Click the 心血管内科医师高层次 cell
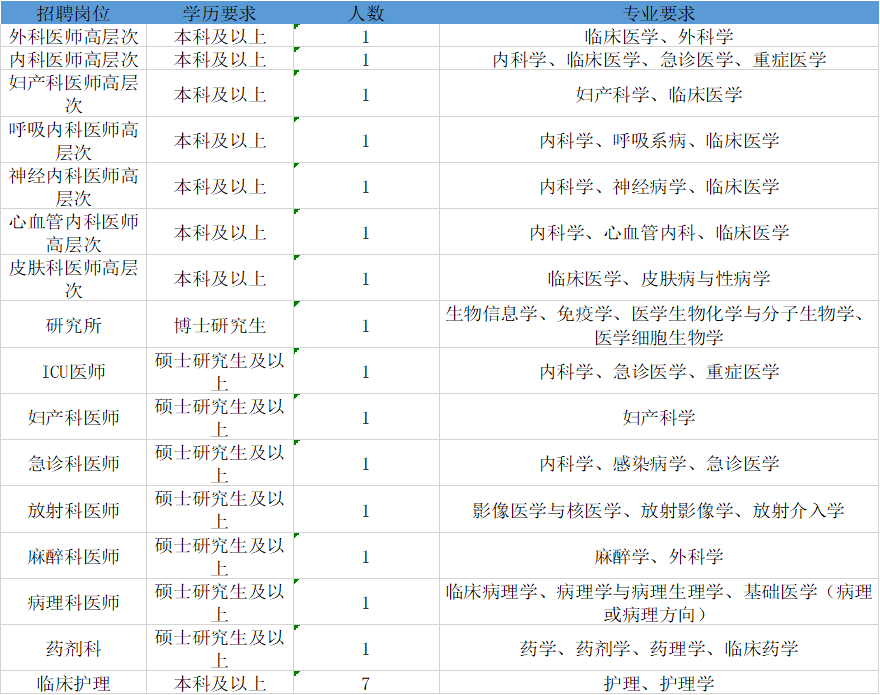Viewport: 880px width, 695px height. coord(73,232)
